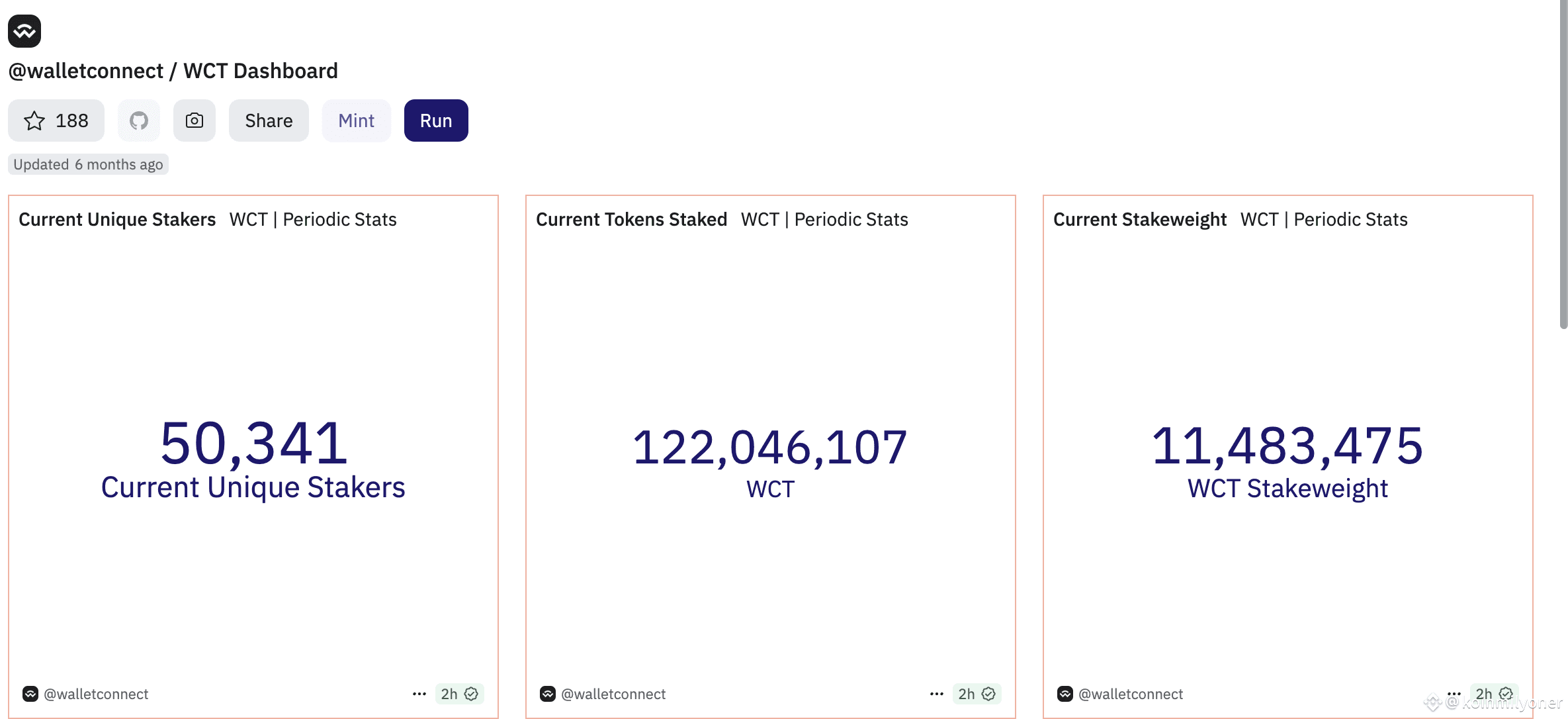Open Current Stakeweight title link
This screenshot has height=719, width=1568.
(x=1140, y=220)
